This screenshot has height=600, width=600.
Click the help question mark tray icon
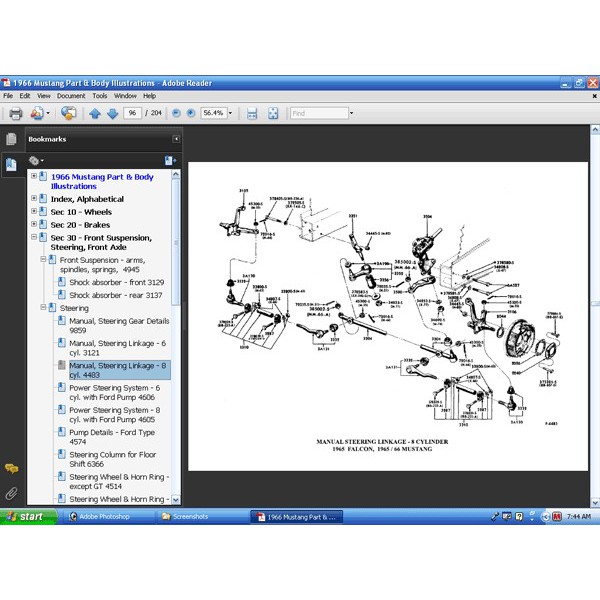[519, 517]
